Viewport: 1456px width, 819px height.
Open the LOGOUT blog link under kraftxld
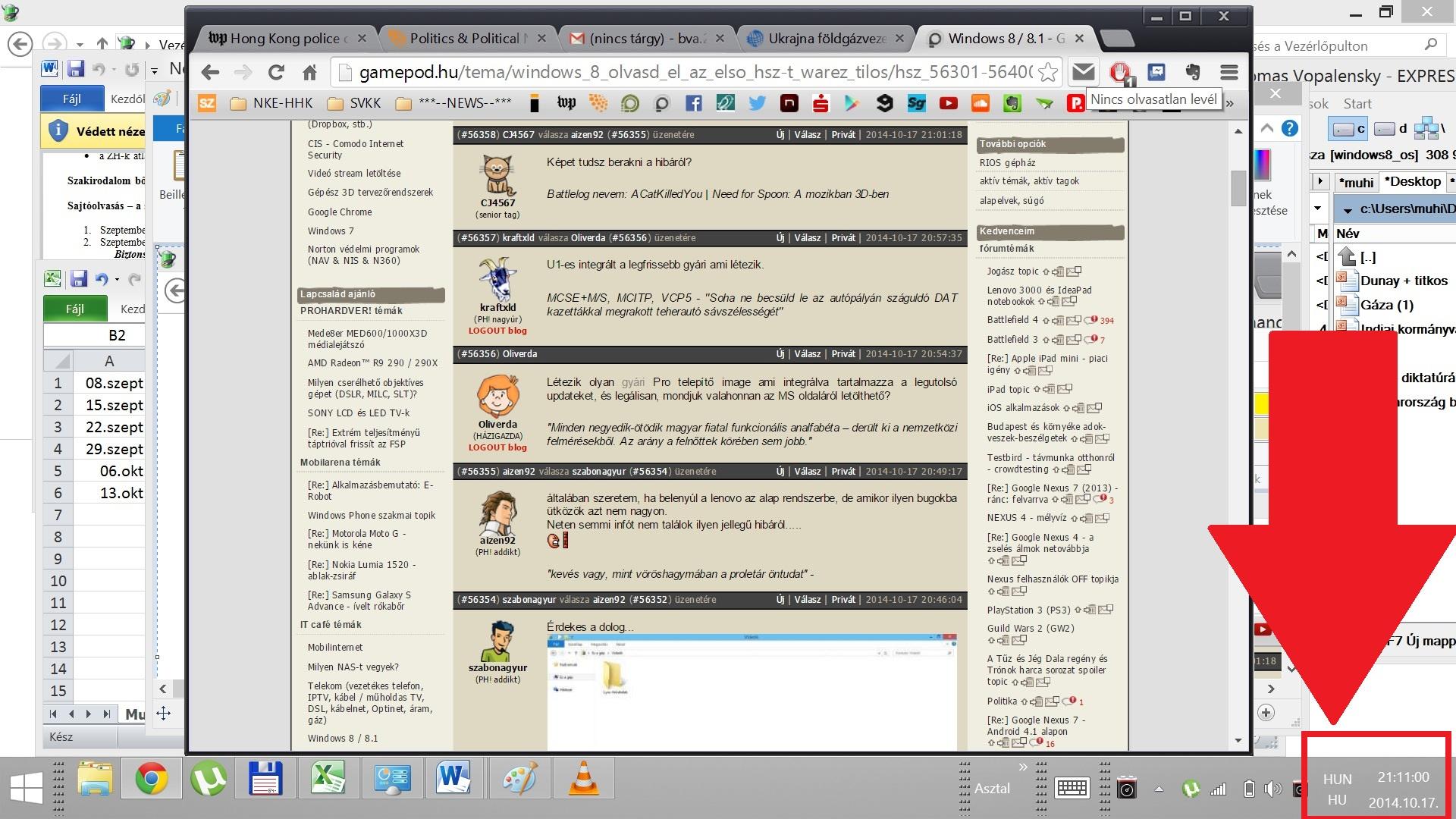pyautogui.click(x=497, y=331)
